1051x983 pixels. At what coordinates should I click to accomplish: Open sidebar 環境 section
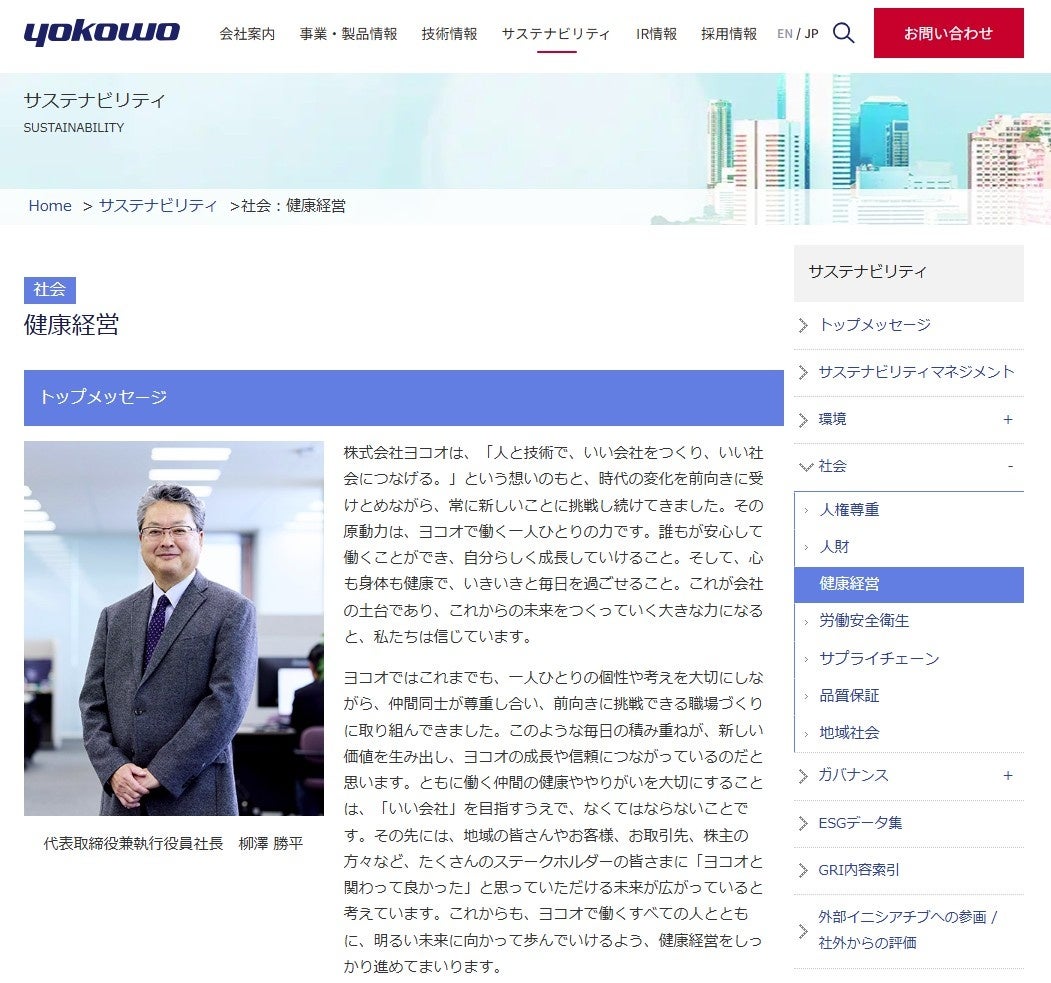pyautogui.click(x=832, y=419)
